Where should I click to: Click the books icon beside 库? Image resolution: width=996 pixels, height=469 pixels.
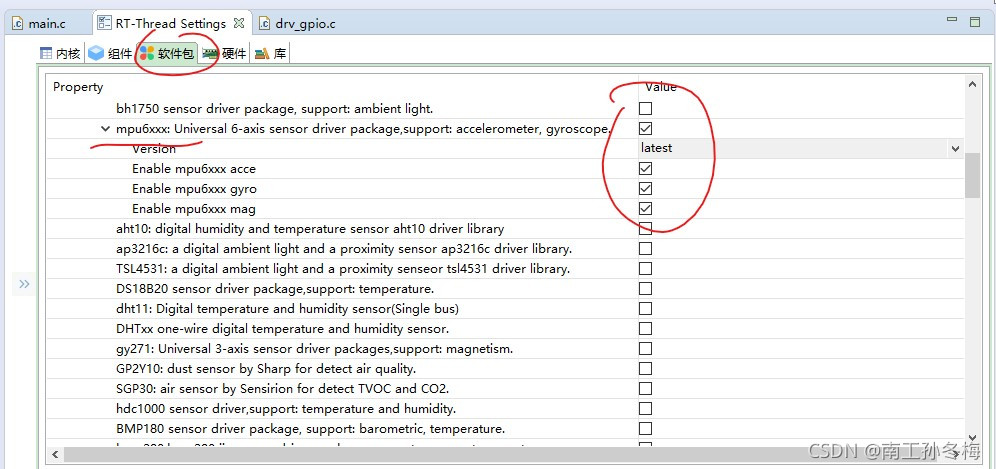click(x=262, y=55)
